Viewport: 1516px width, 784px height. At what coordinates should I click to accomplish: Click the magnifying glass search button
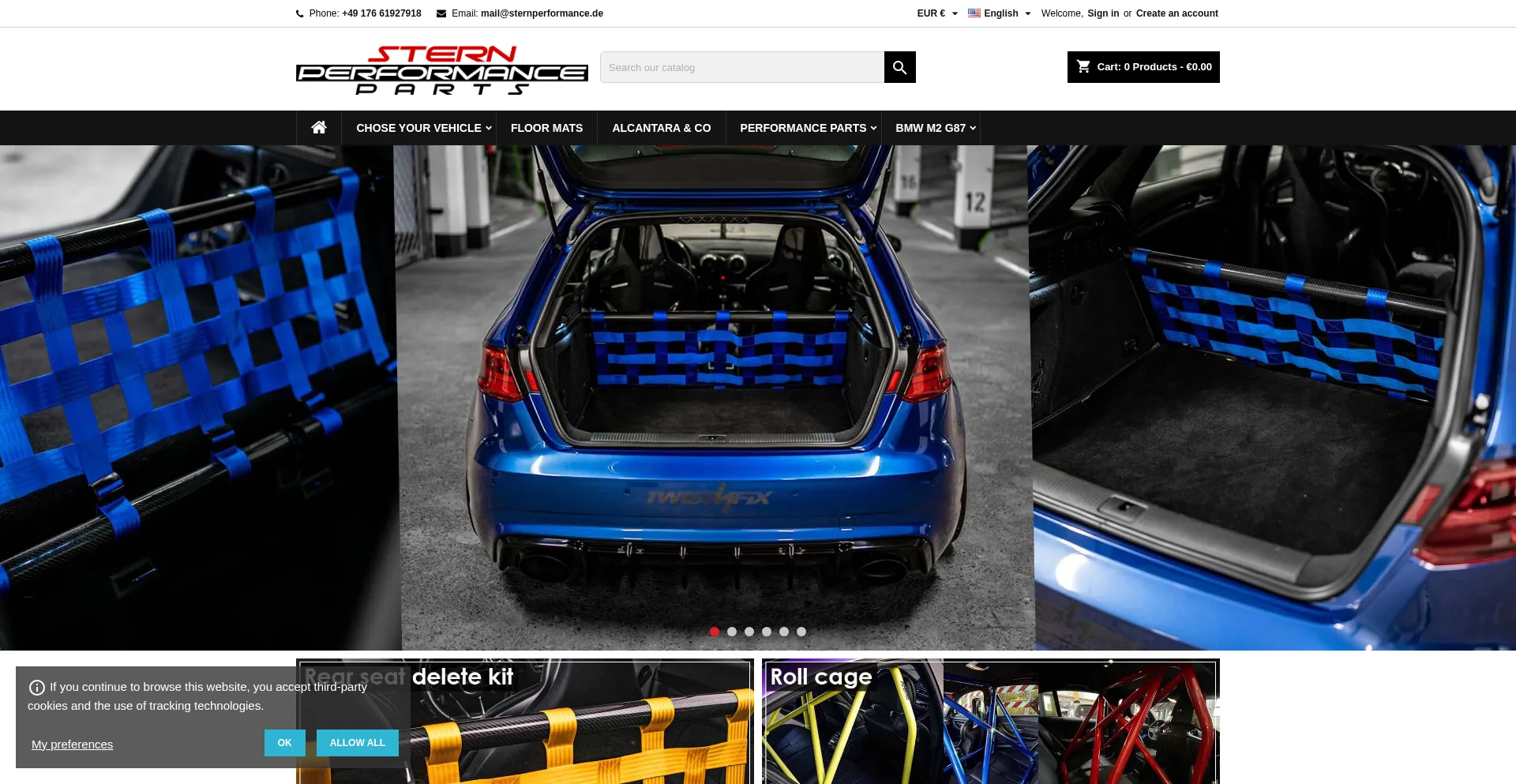899,68
